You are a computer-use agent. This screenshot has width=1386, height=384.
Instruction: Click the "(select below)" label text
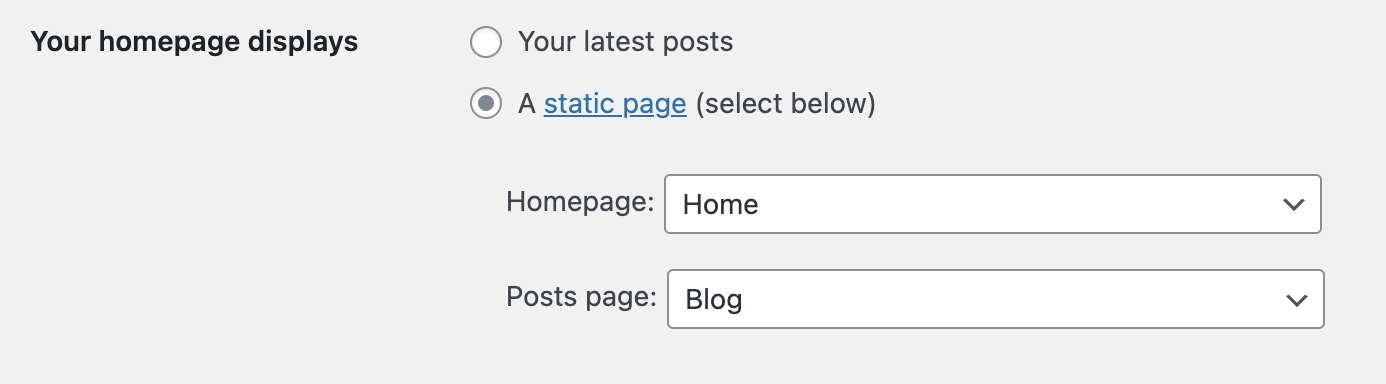click(785, 104)
